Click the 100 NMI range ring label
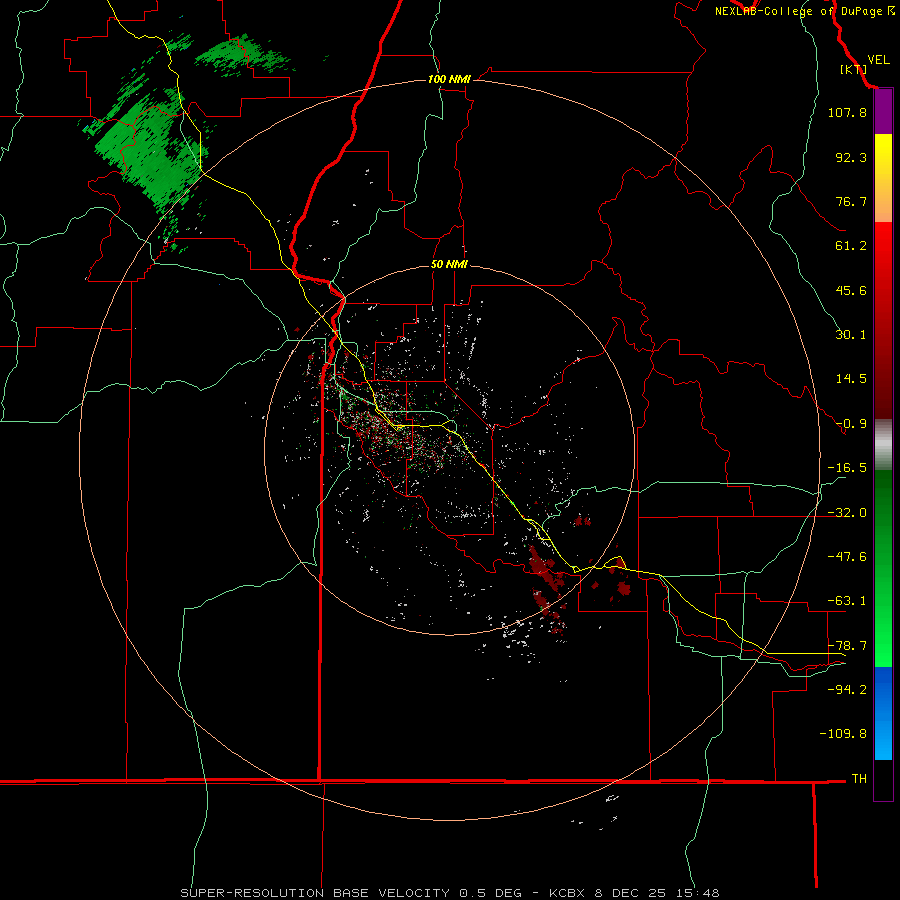 coord(449,79)
